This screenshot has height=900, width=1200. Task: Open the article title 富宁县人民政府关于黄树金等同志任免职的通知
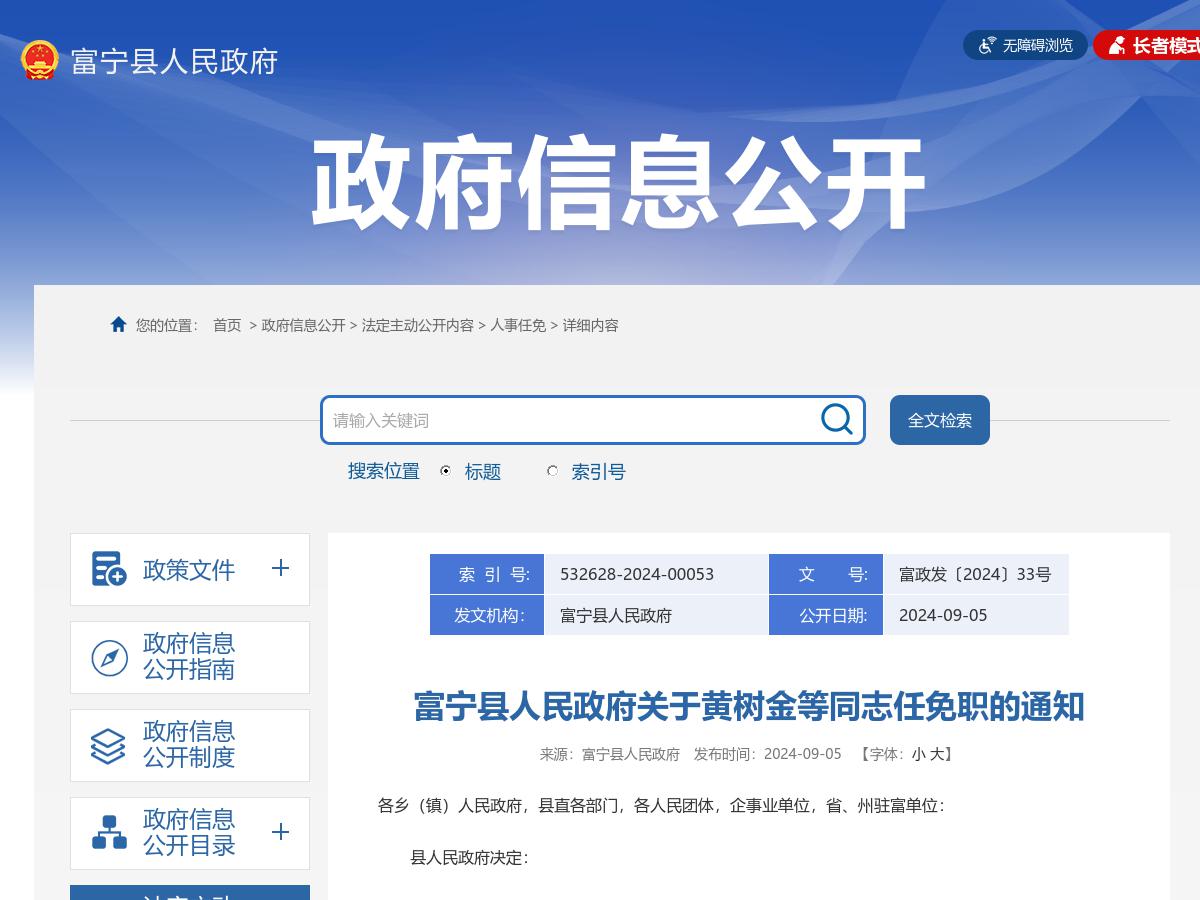coord(750,706)
